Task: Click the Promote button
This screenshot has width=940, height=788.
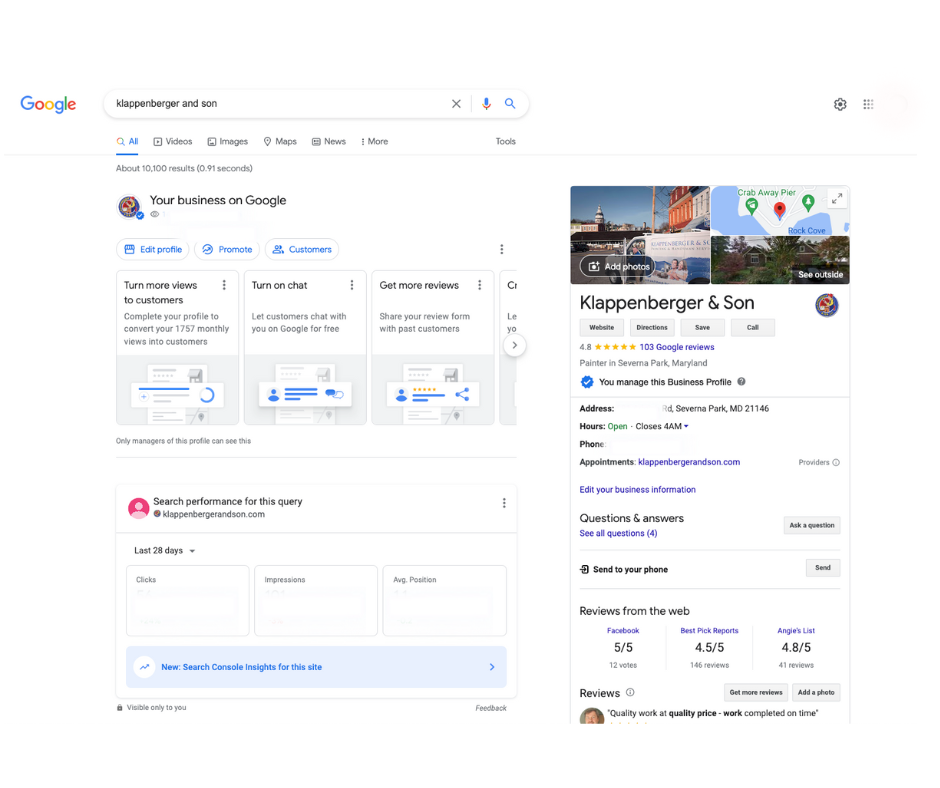Action: click(227, 249)
